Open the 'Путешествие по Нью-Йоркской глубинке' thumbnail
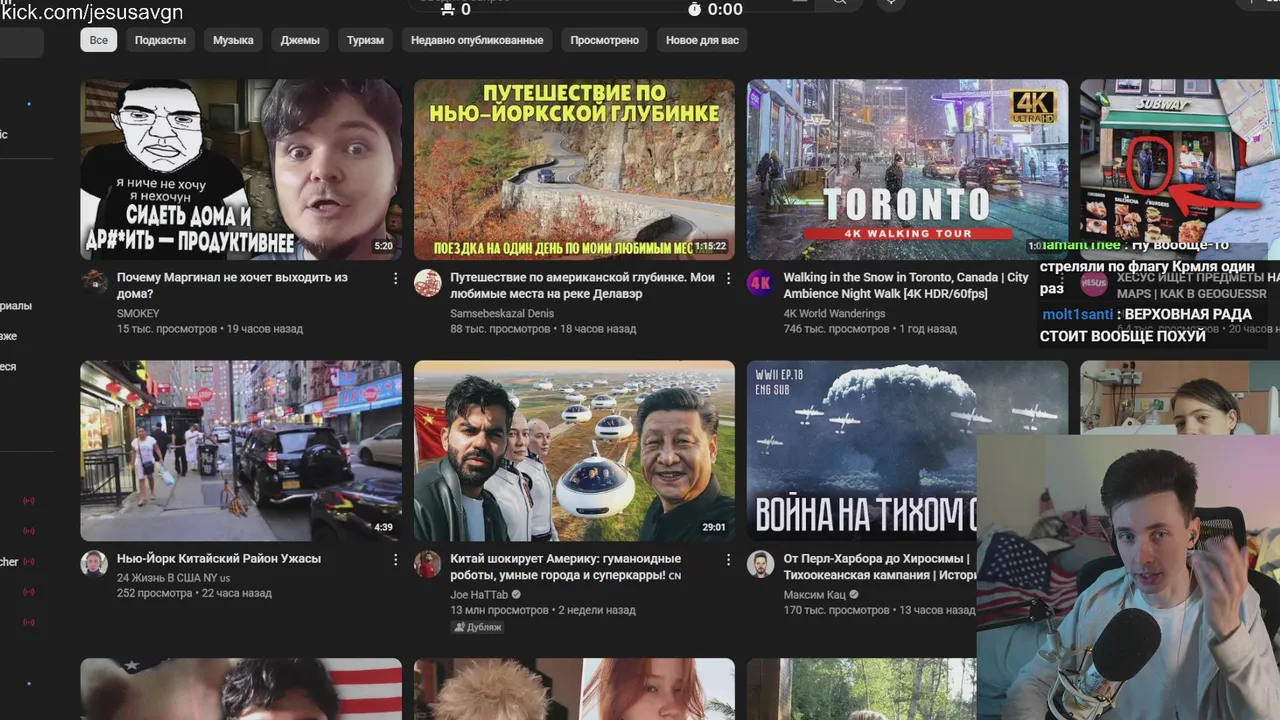This screenshot has height=720, width=1280. coord(574,170)
